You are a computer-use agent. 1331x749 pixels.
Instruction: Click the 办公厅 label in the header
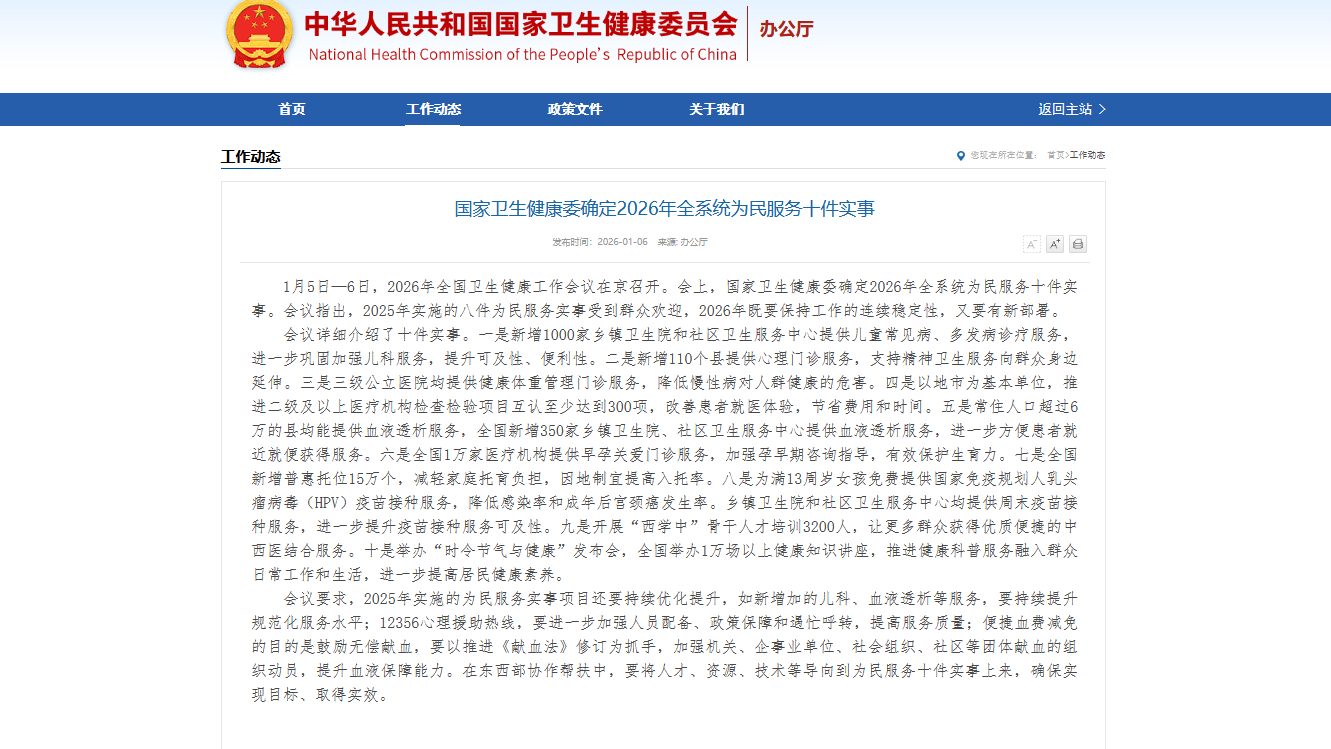(786, 28)
